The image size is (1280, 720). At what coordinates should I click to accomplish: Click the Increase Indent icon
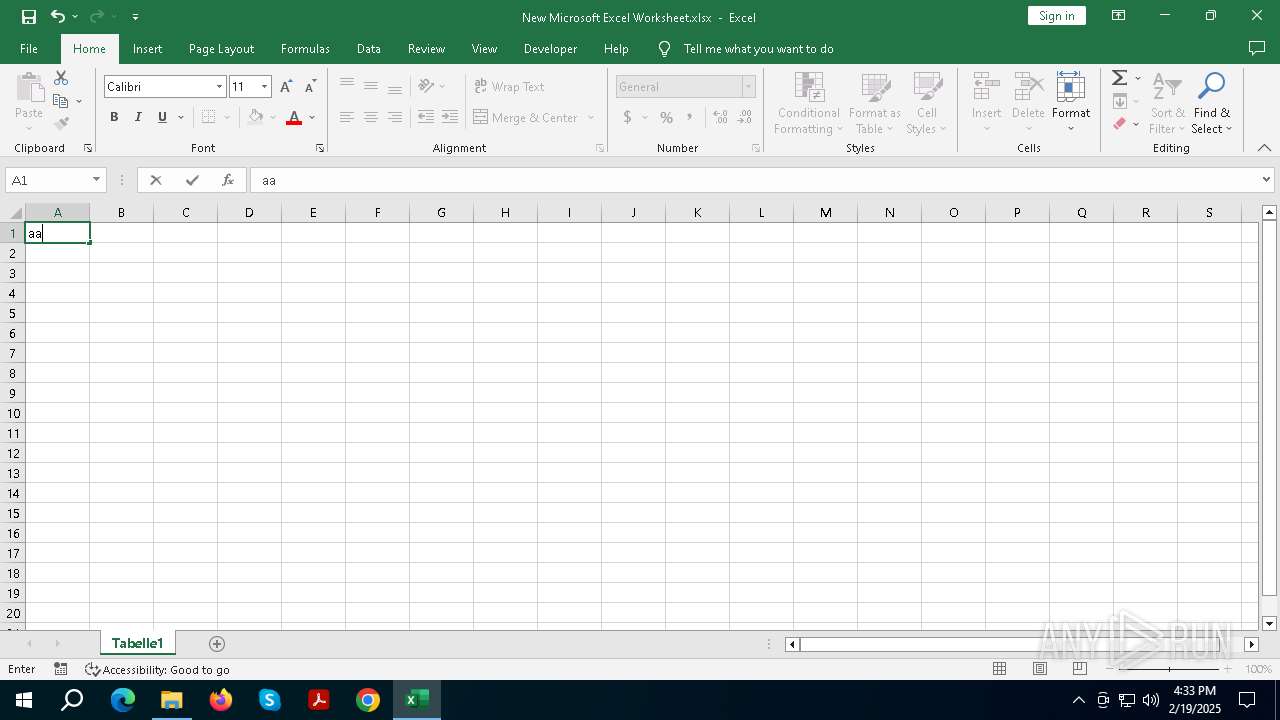click(450, 117)
